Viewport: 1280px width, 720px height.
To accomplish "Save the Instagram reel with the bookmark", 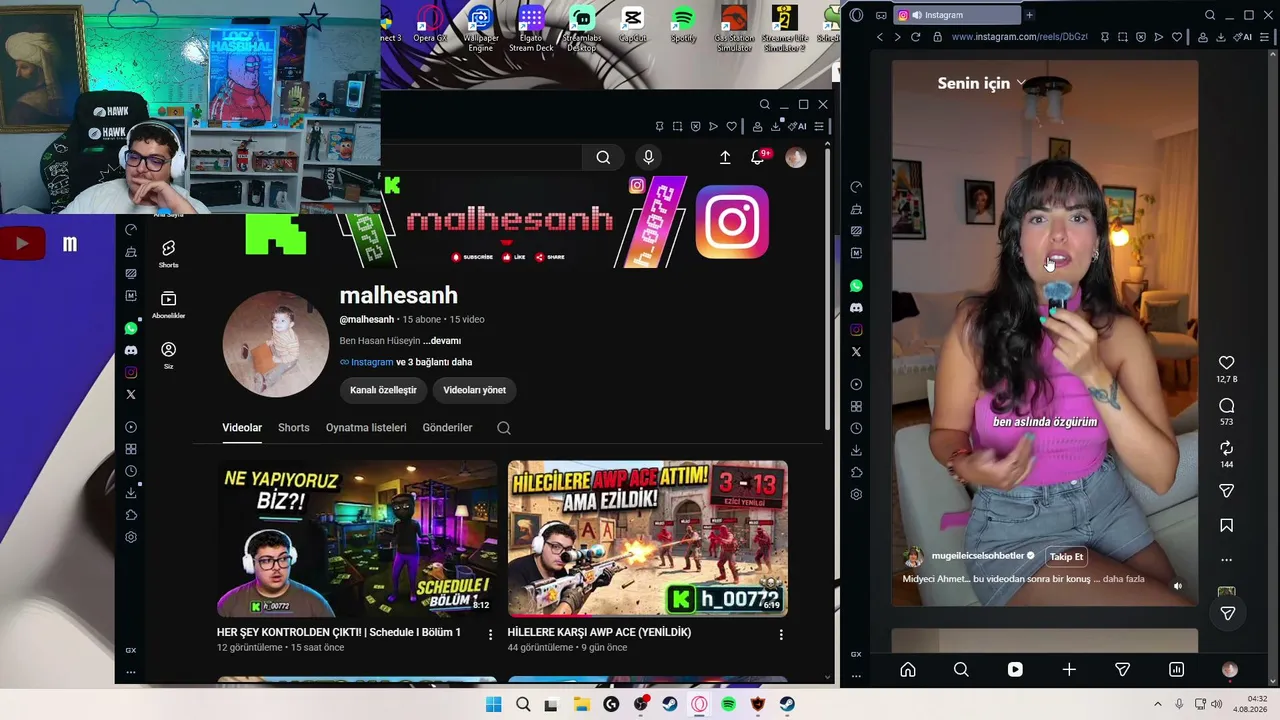I will (1227, 525).
